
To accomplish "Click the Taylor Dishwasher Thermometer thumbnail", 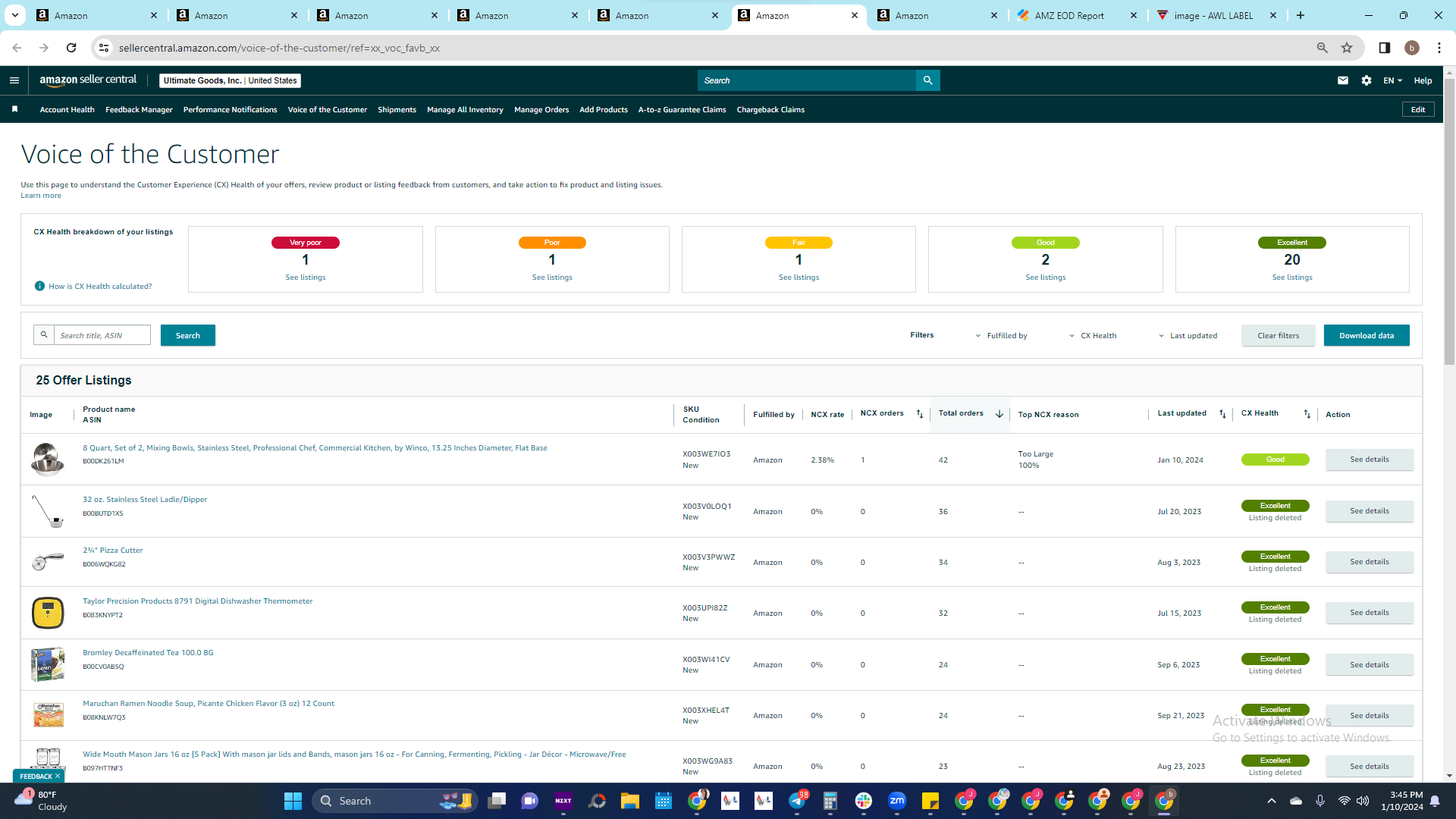I will coord(48,613).
